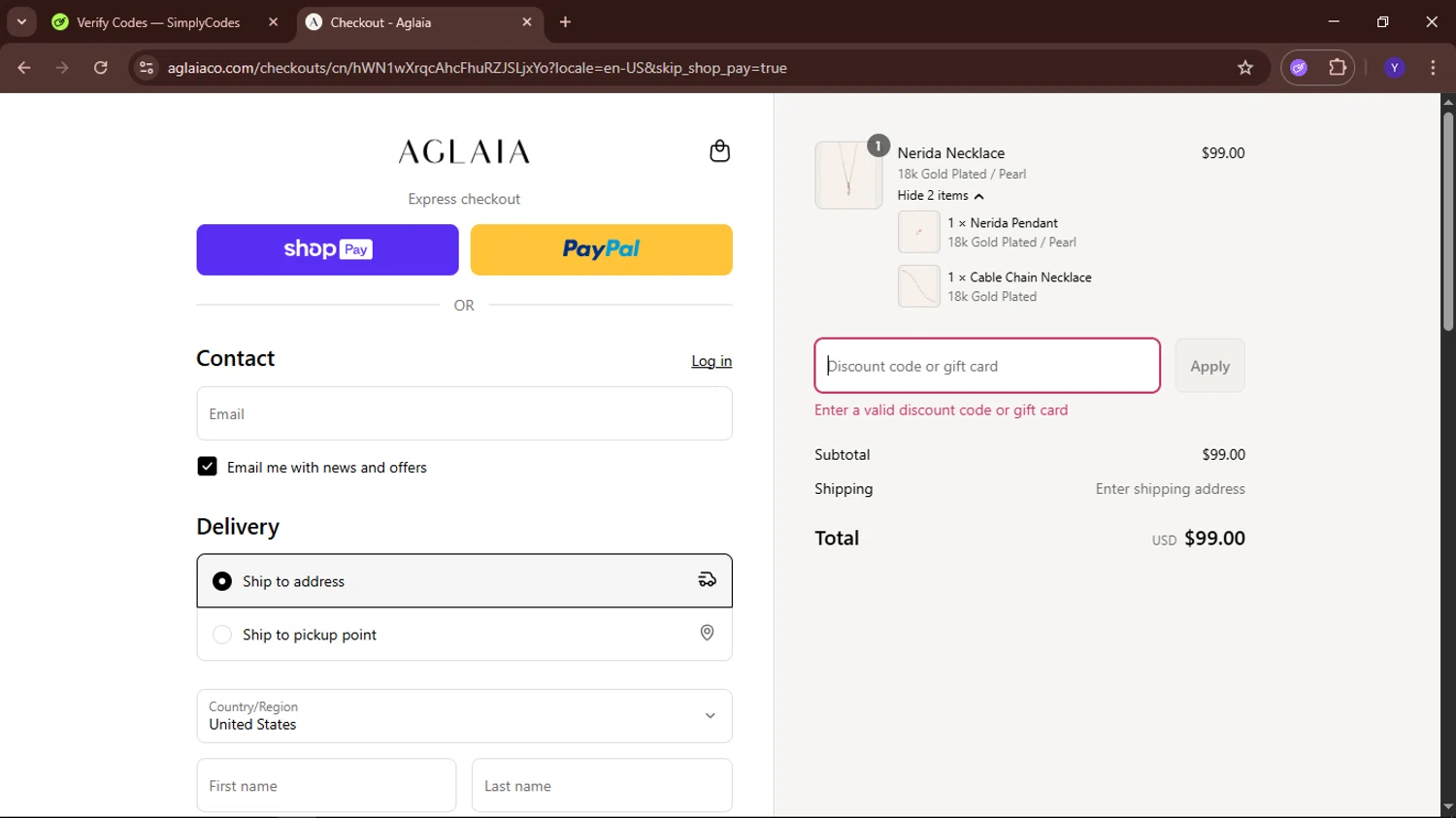1456x818 pixels.
Task: Click the Nerida Necklace product thumbnail
Action: [x=848, y=176]
